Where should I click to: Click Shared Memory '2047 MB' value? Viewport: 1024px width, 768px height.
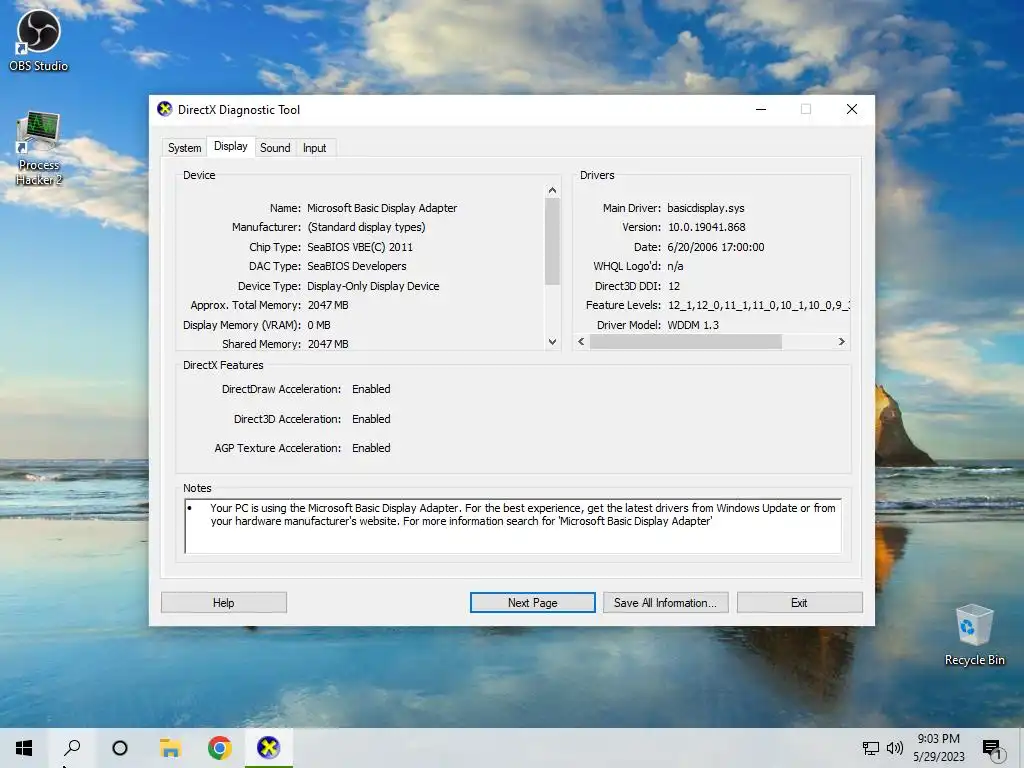click(x=328, y=344)
